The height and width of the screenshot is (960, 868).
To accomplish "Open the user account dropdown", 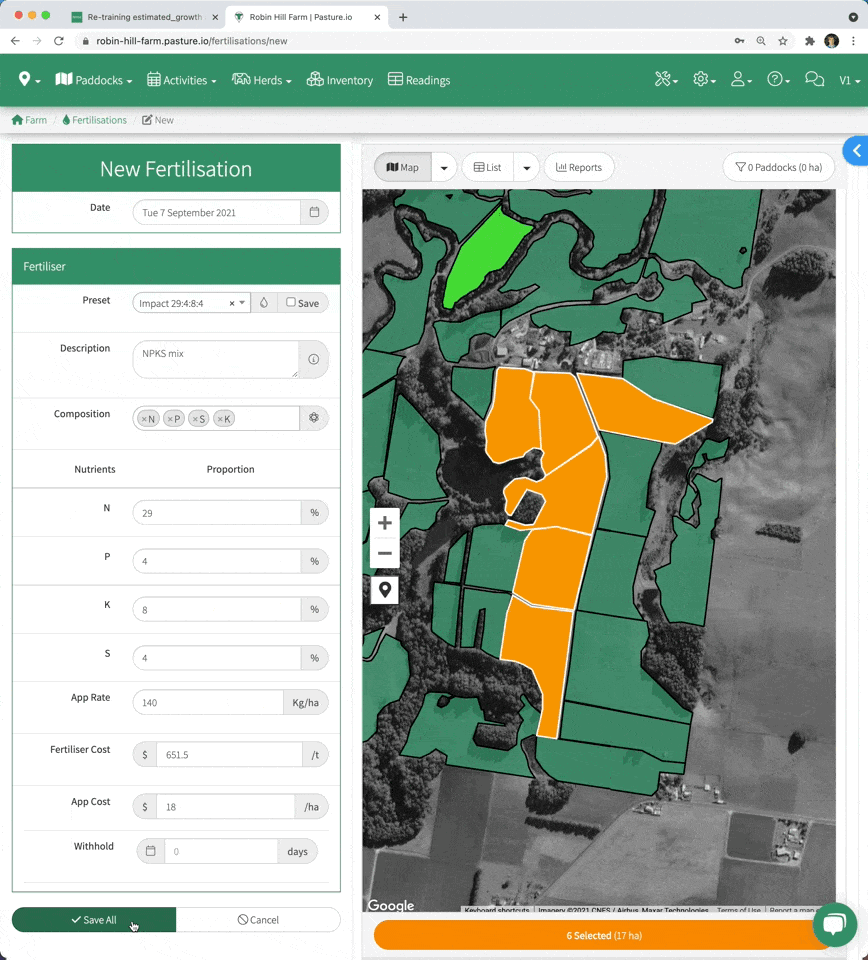I will pos(741,80).
